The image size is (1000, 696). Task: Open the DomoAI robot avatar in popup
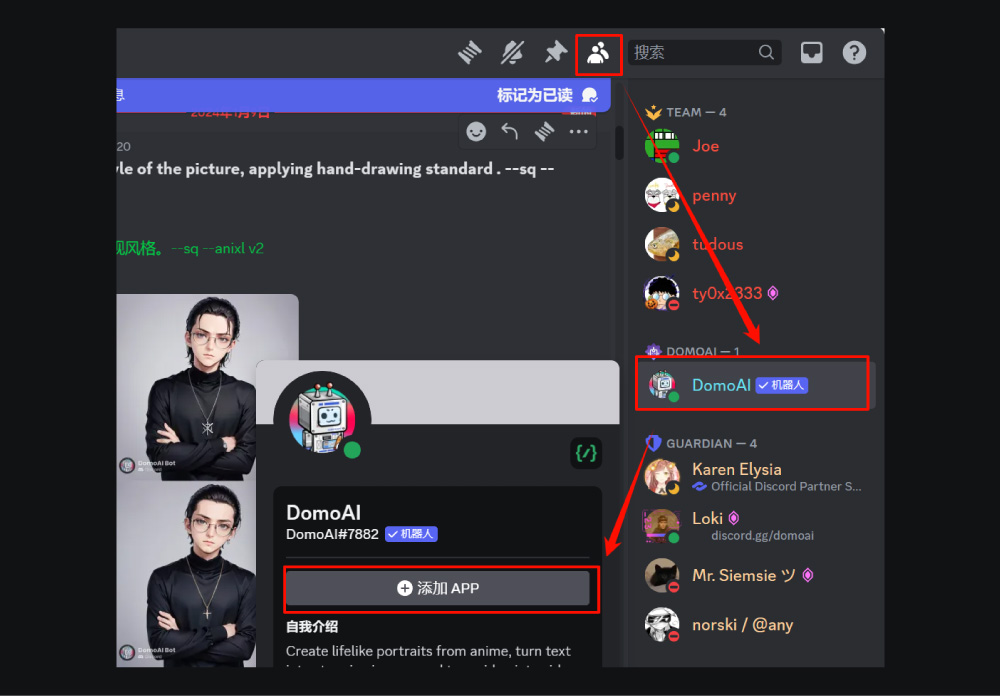(322, 418)
